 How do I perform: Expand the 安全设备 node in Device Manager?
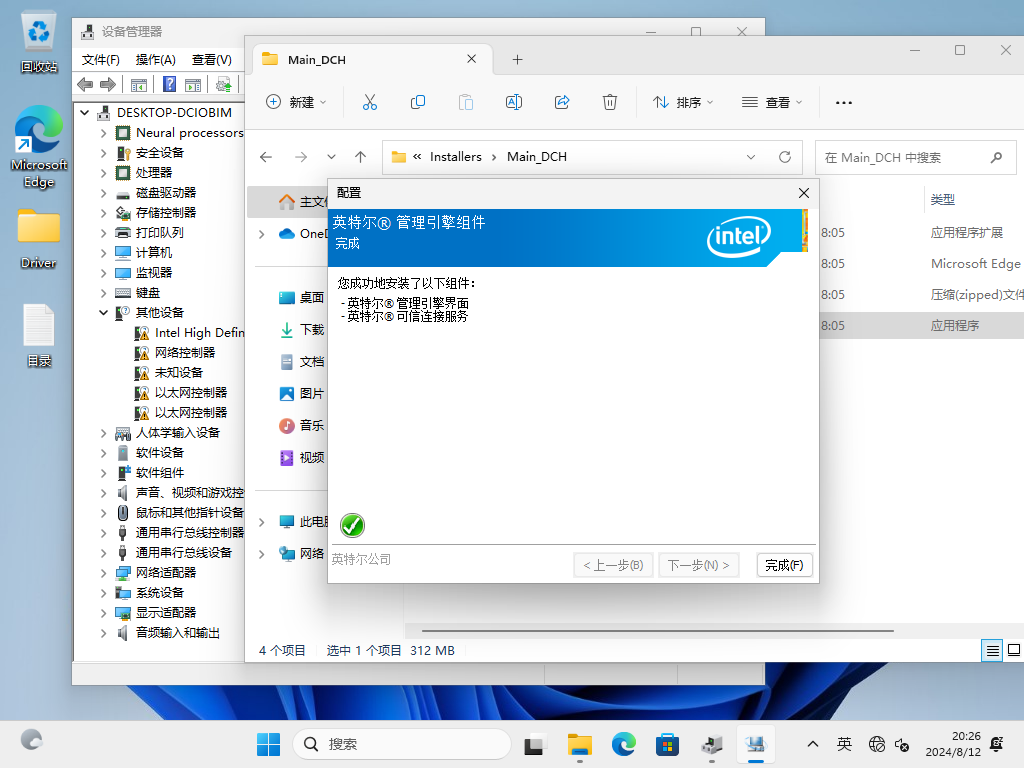(x=104, y=153)
